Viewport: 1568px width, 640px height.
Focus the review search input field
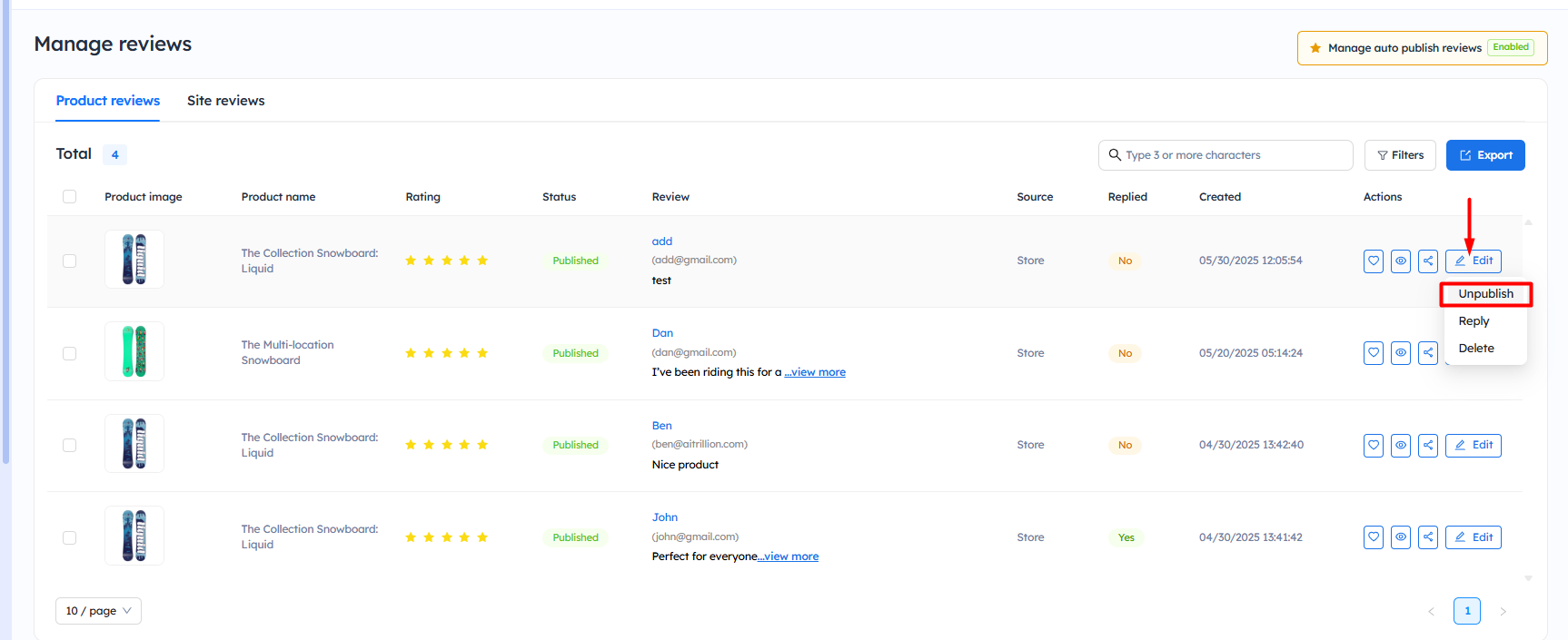point(1236,155)
